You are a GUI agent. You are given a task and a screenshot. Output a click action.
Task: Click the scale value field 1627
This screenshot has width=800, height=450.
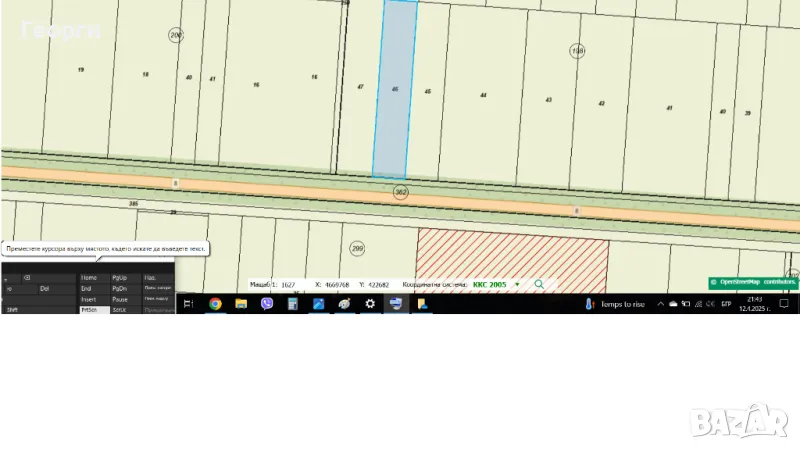(x=288, y=284)
